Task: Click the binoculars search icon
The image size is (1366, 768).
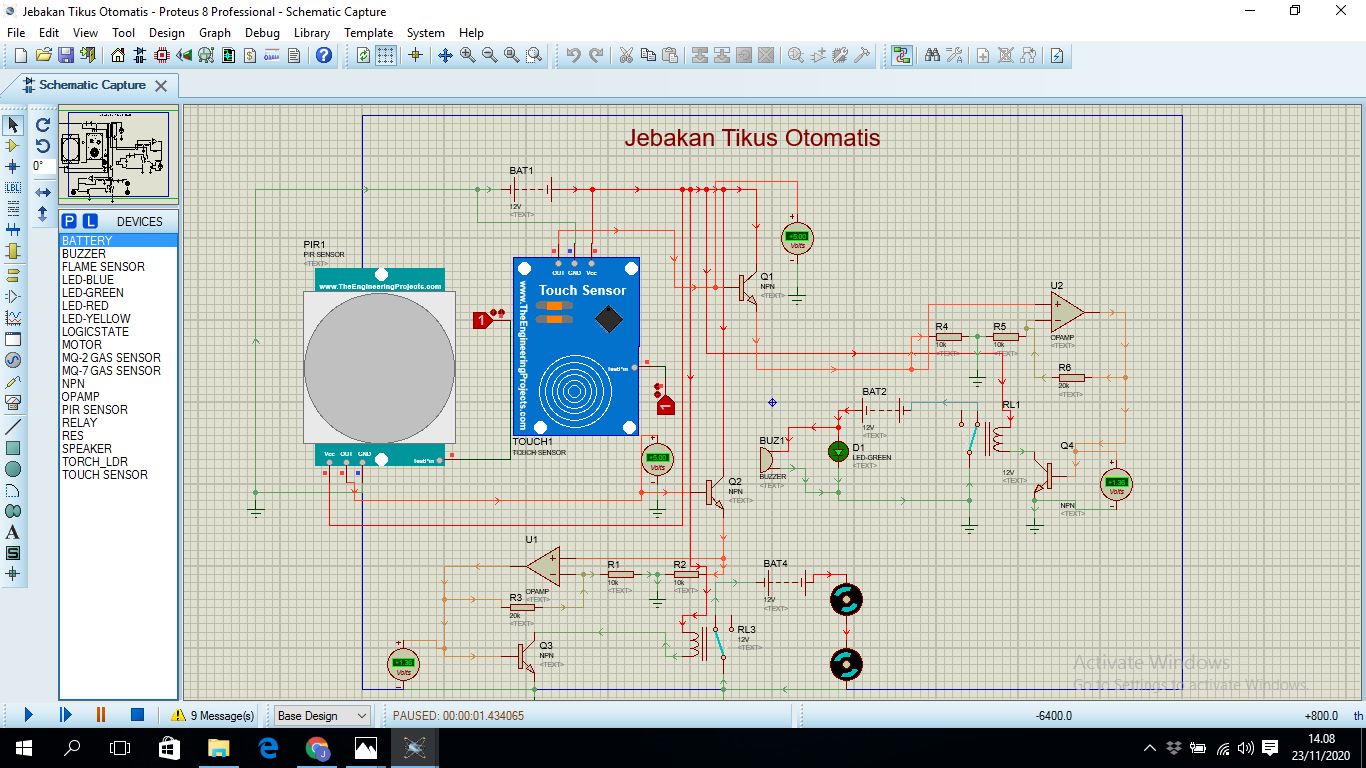Action: (932, 55)
